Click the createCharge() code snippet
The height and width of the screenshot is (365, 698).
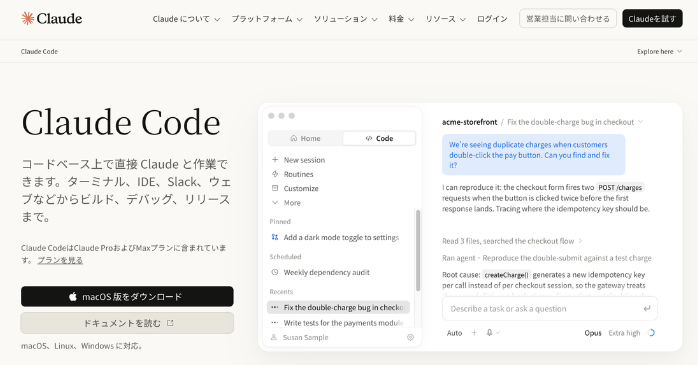pyautogui.click(x=506, y=275)
